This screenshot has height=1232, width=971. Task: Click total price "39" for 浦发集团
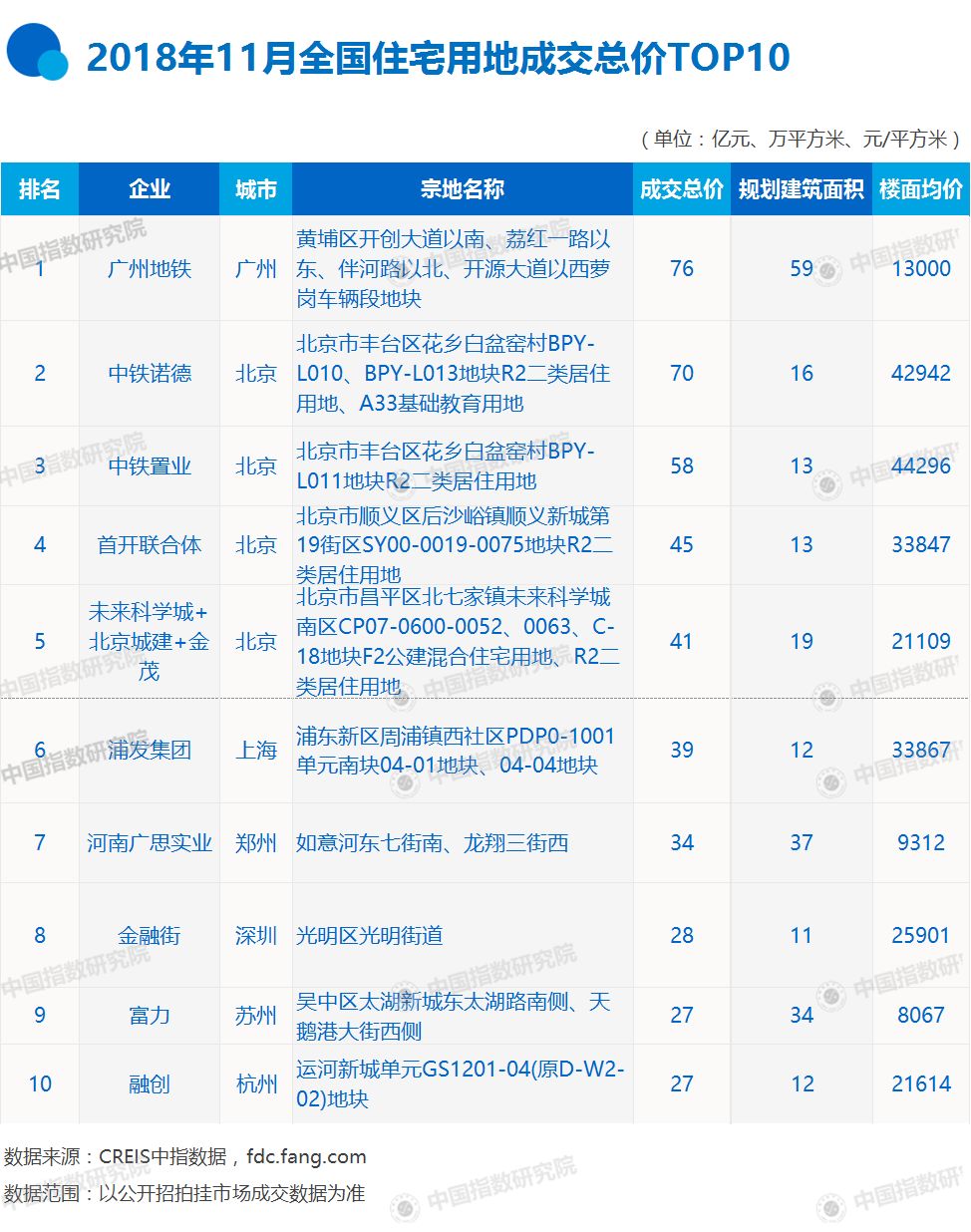pos(682,751)
